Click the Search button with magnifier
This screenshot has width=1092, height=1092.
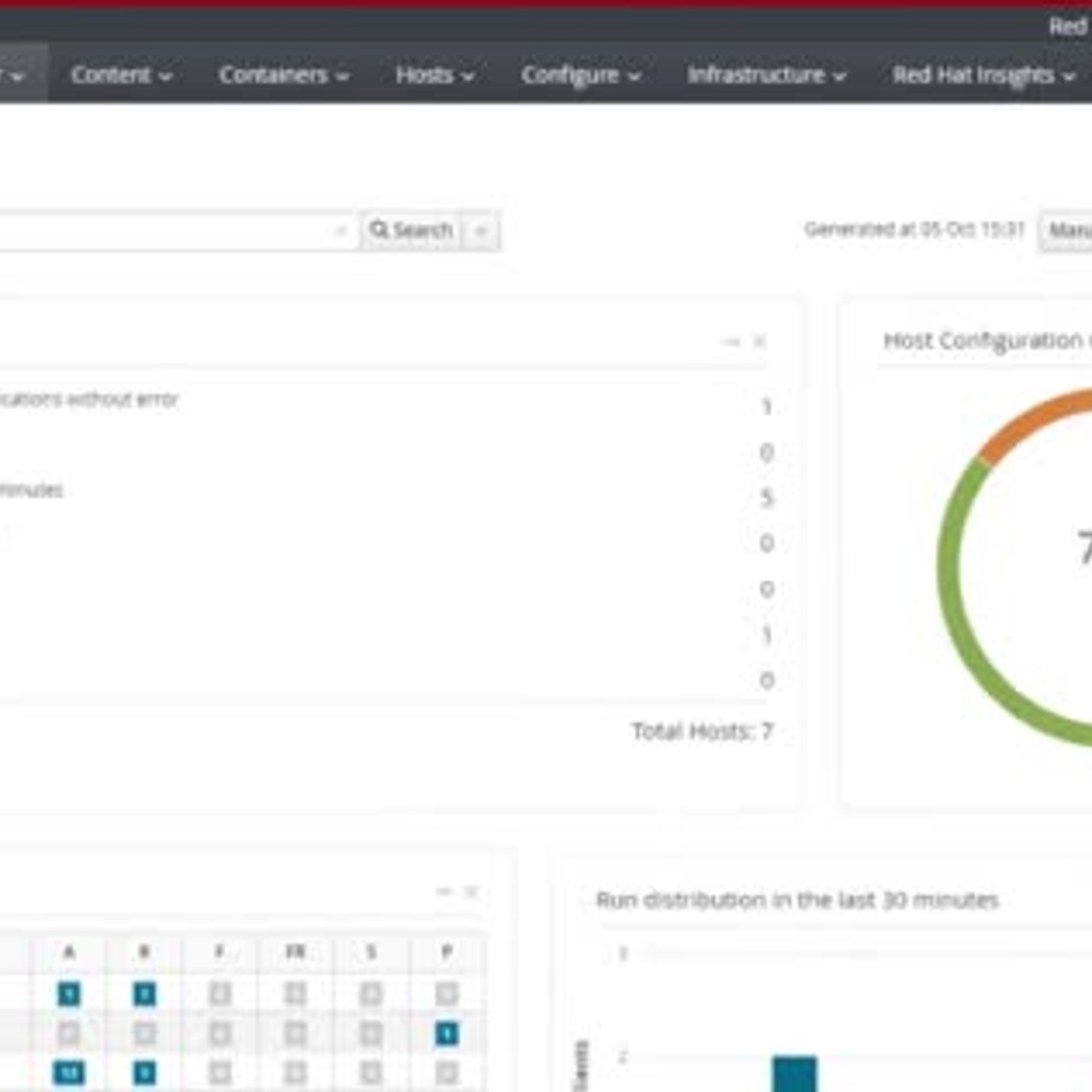click(412, 230)
